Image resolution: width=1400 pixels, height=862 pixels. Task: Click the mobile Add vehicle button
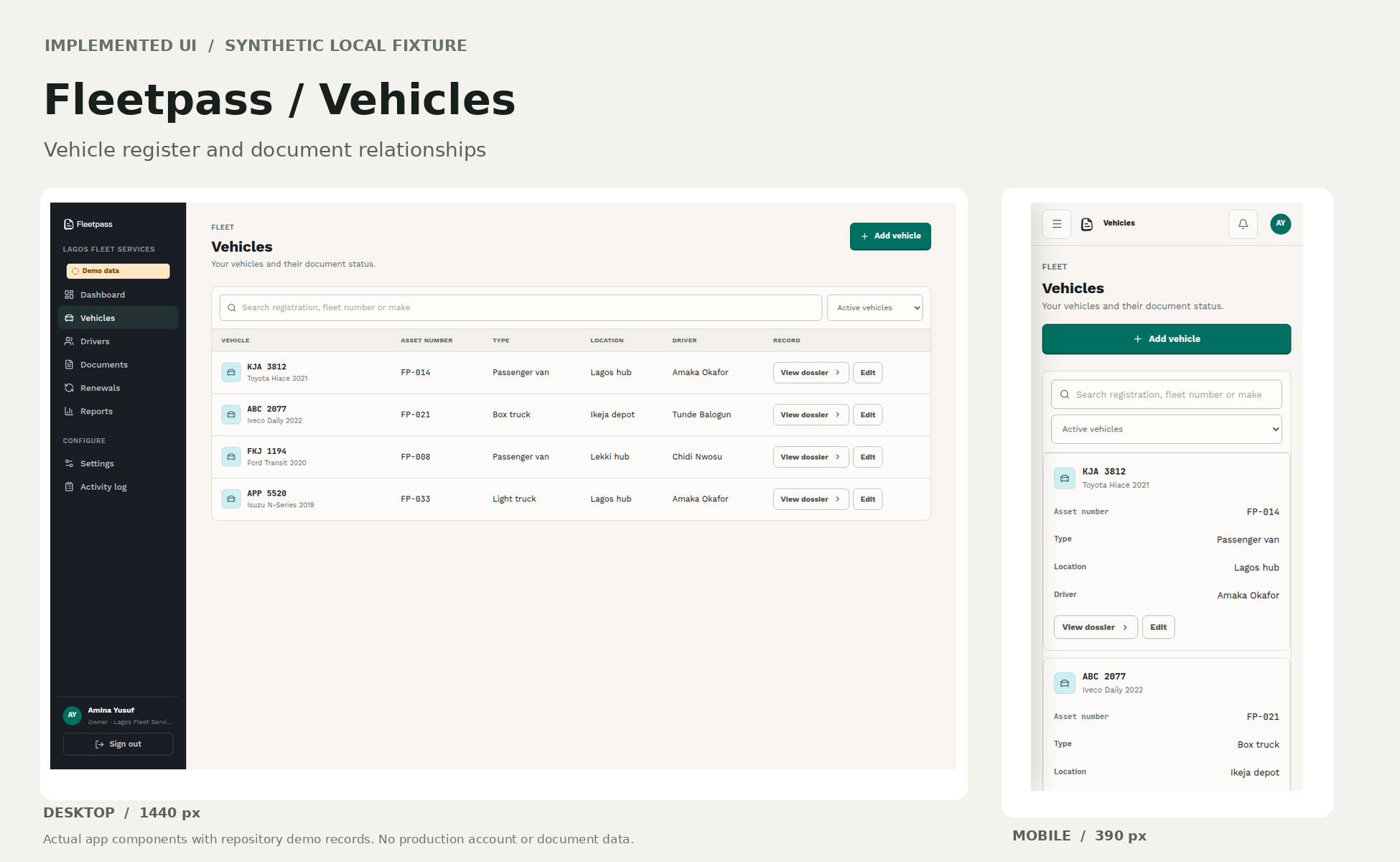[1166, 339]
